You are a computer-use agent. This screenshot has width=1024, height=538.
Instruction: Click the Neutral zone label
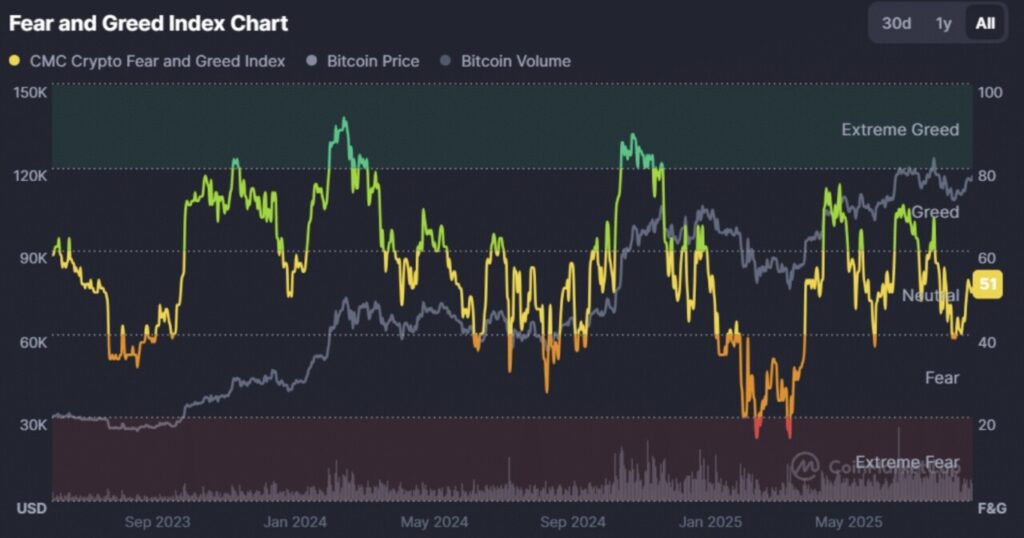click(x=930, y=295)
